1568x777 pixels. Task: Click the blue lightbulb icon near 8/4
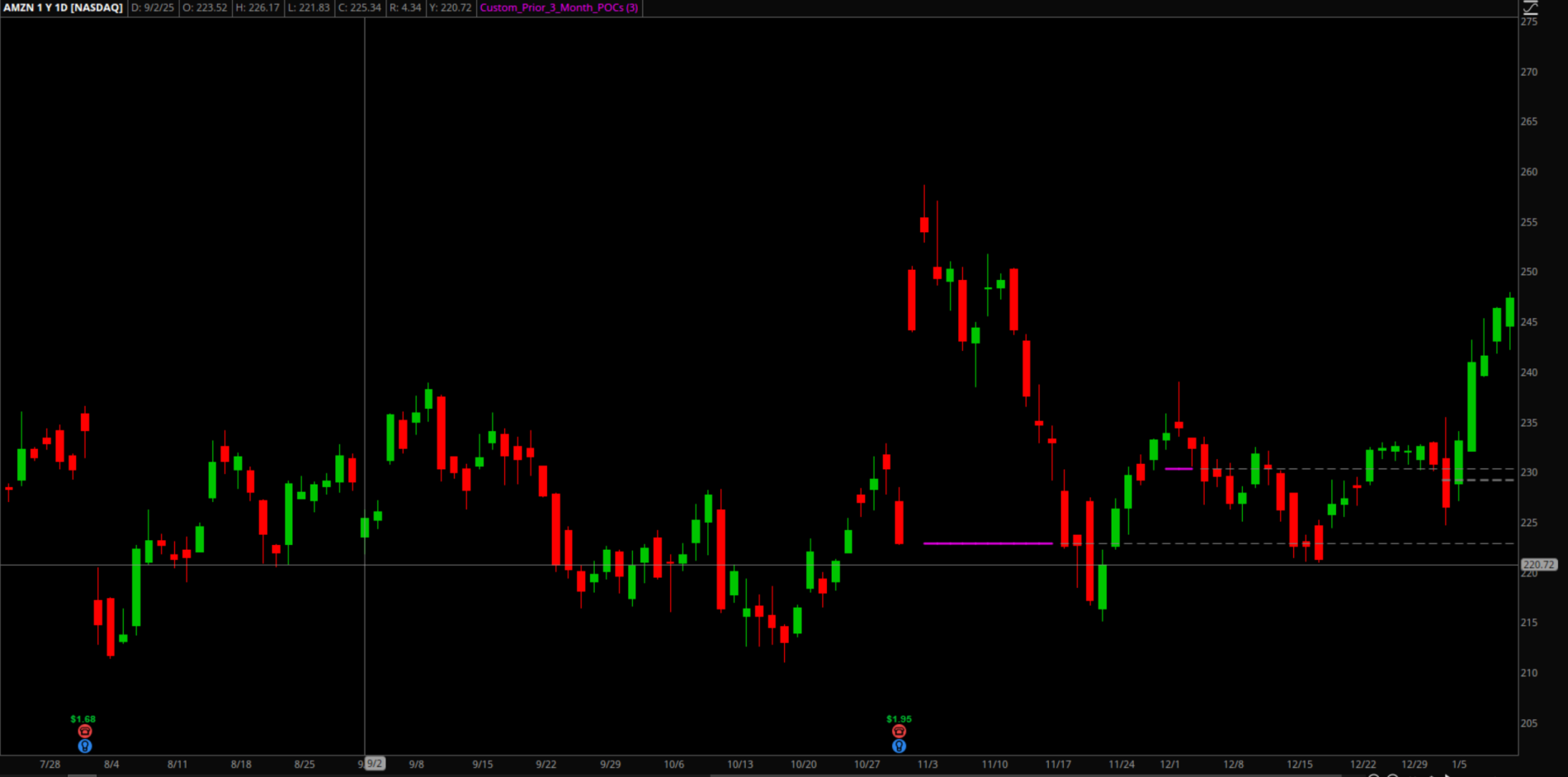tap(85, 746)
